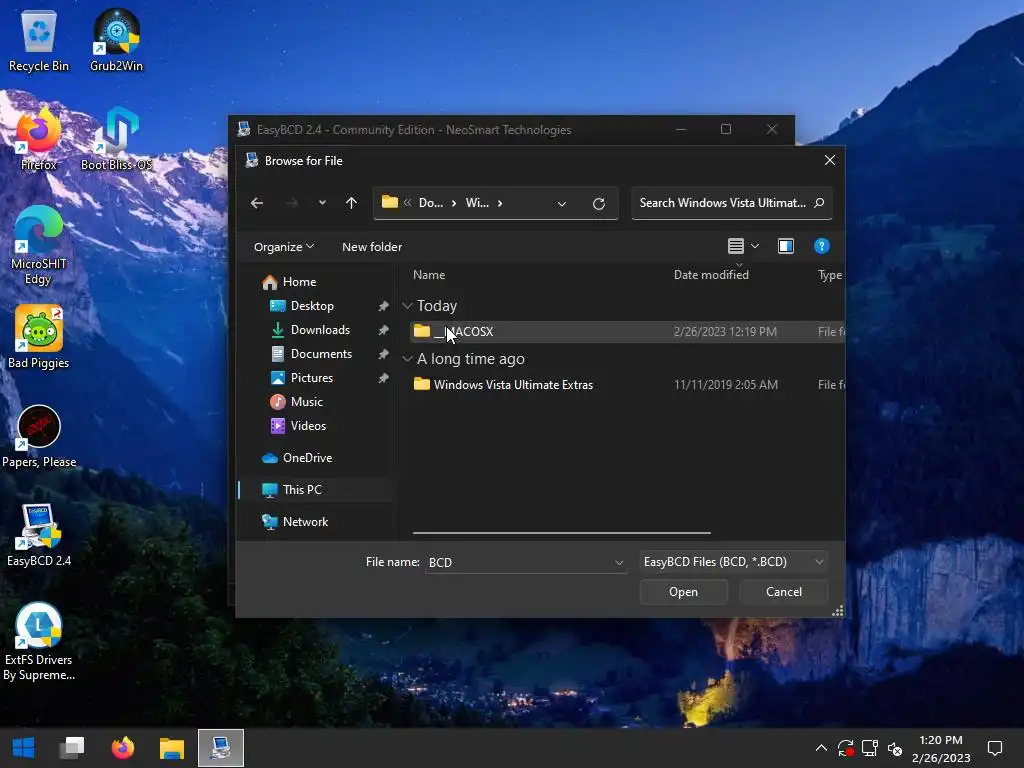The width and height of the screenshot is (1024, 768).
Task: Select Grub2Win desktop shortcut
Action: pos(116,40)
